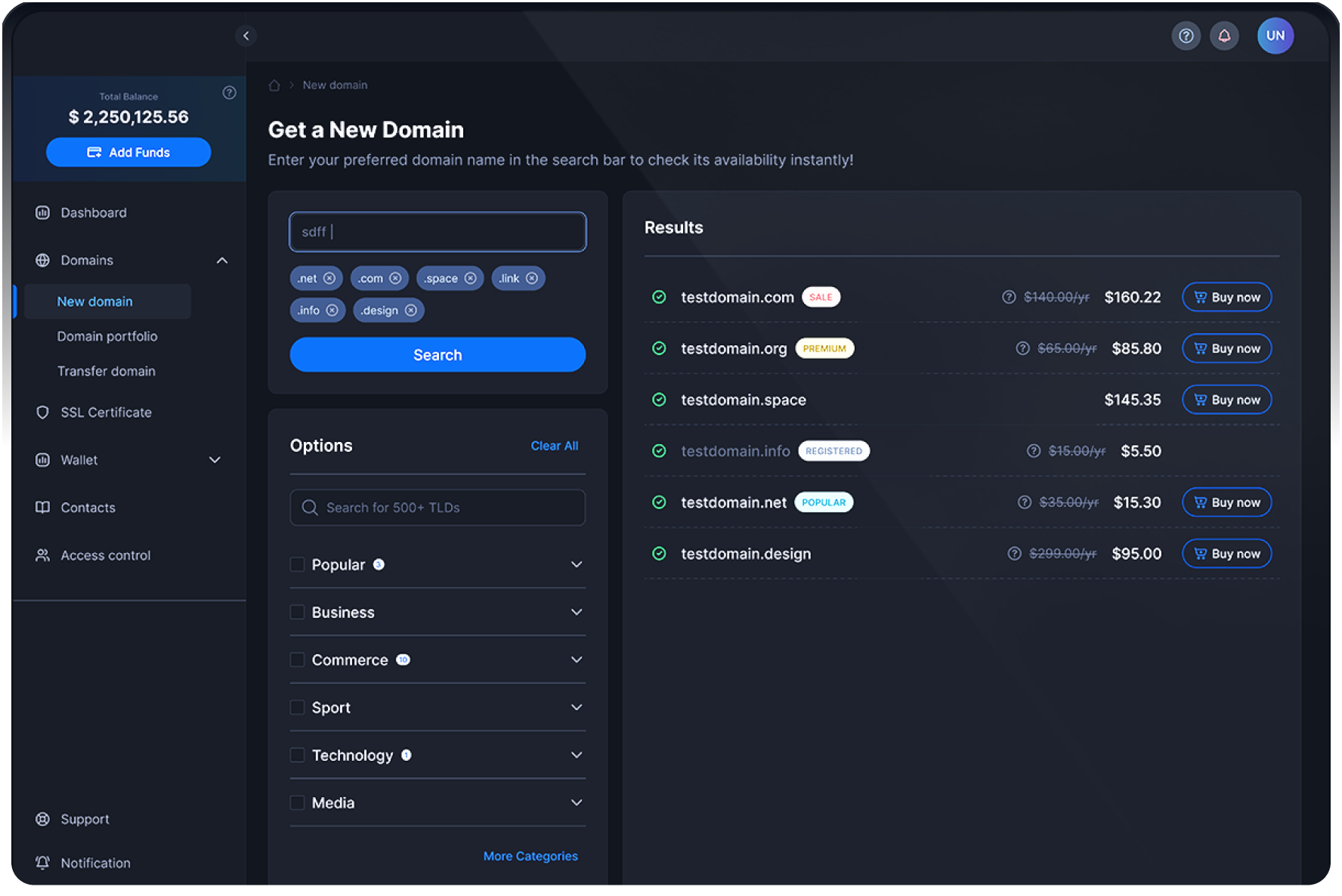The width and height of the screenshot is (1342, 896).
Task: Enable the Business category filter
Action: click(x=297, y=612)
